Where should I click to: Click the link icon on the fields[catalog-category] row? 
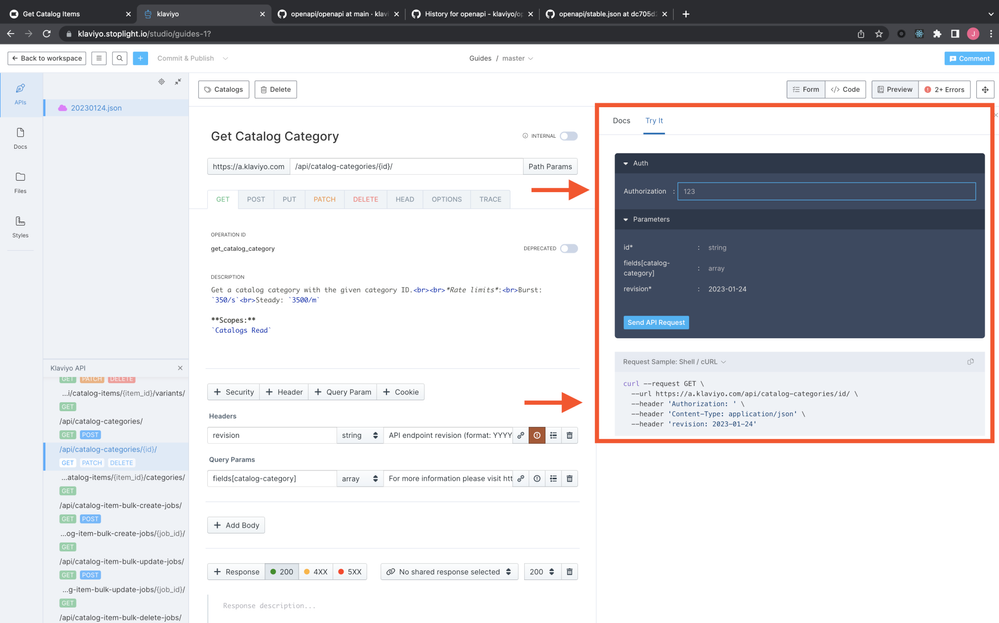tap(521, 479)
